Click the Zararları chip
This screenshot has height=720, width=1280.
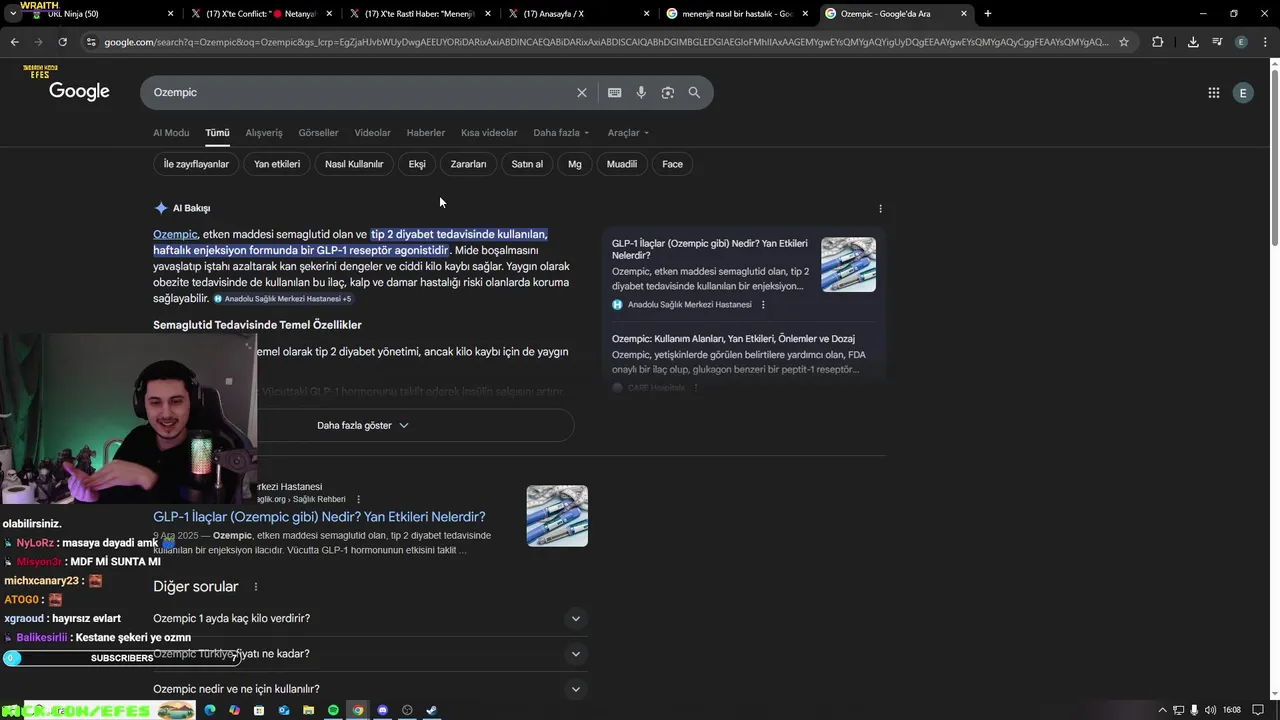[468, 164]
